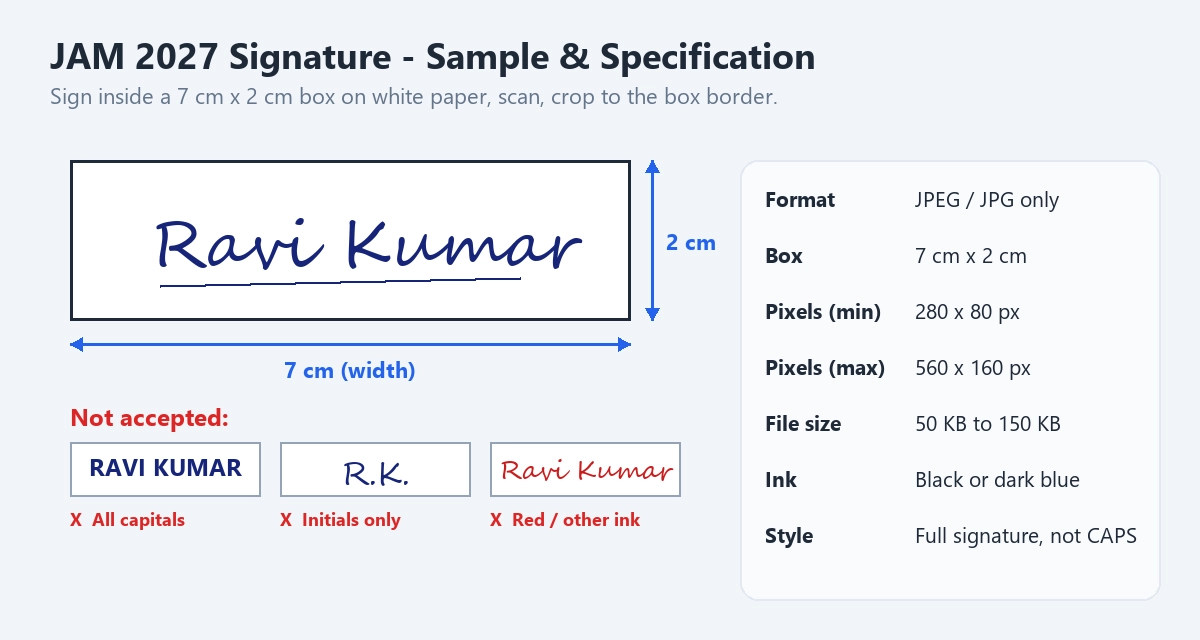Click the vertical 2 cm height arrow
Image resolution: width=1200 pixels, height=640 pixels.
[x=652, y=240]
